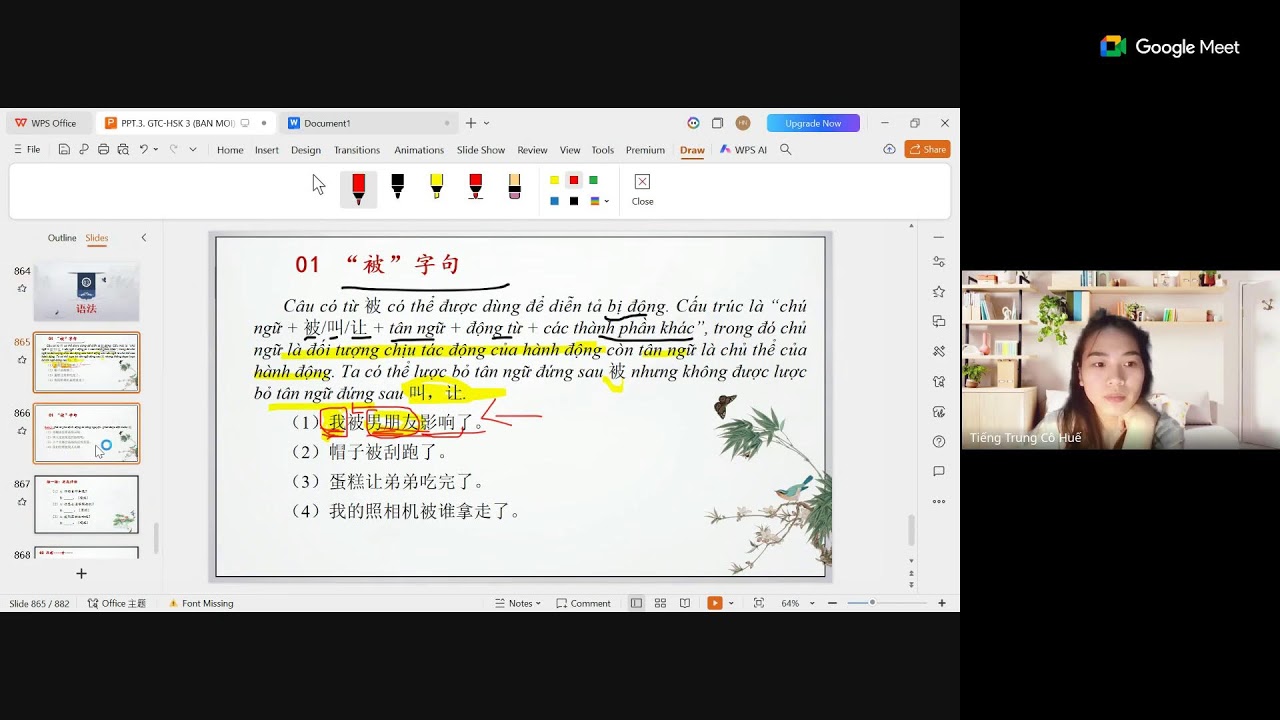This screenshot has height=720, width=1280.
Task: Select slide 864 thumbnail
Action: point(87,291)
